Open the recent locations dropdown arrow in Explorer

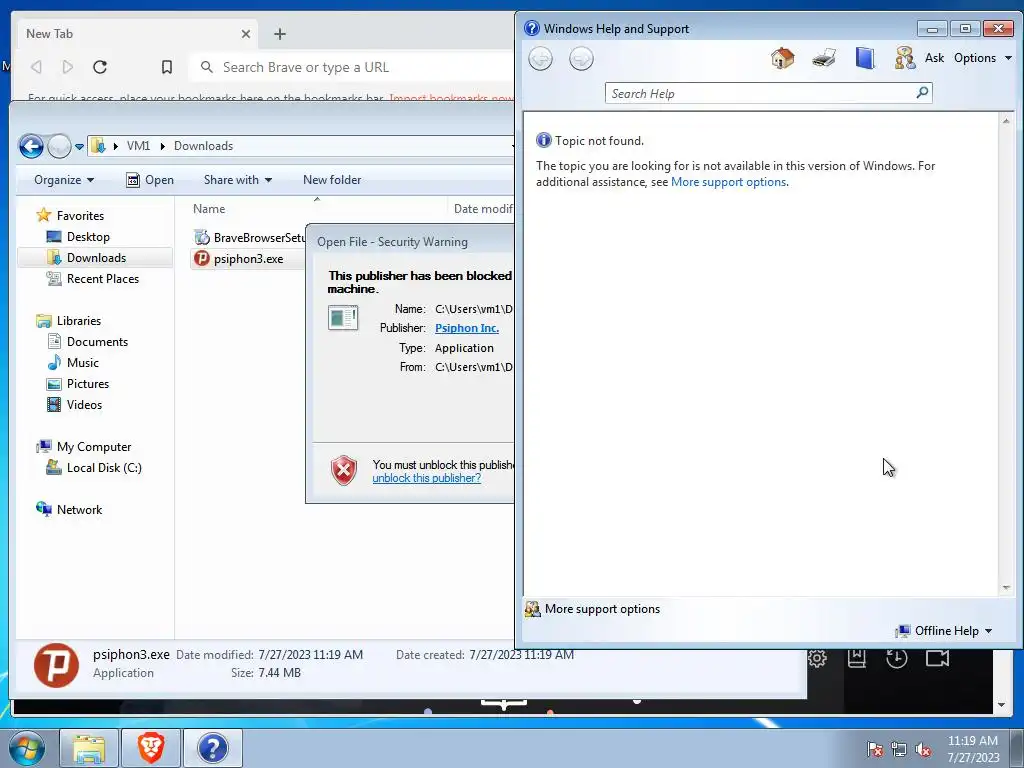coord(79,146)
